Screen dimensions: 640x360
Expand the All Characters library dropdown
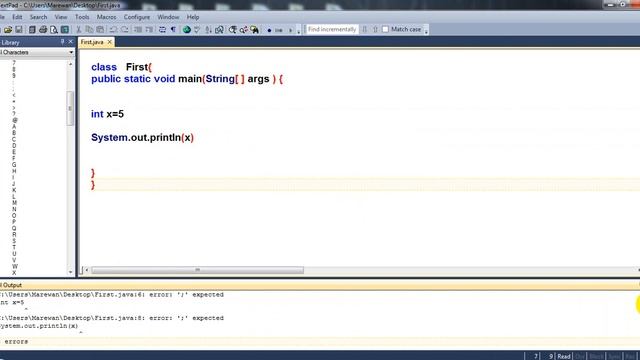click(x=71, y=52)
